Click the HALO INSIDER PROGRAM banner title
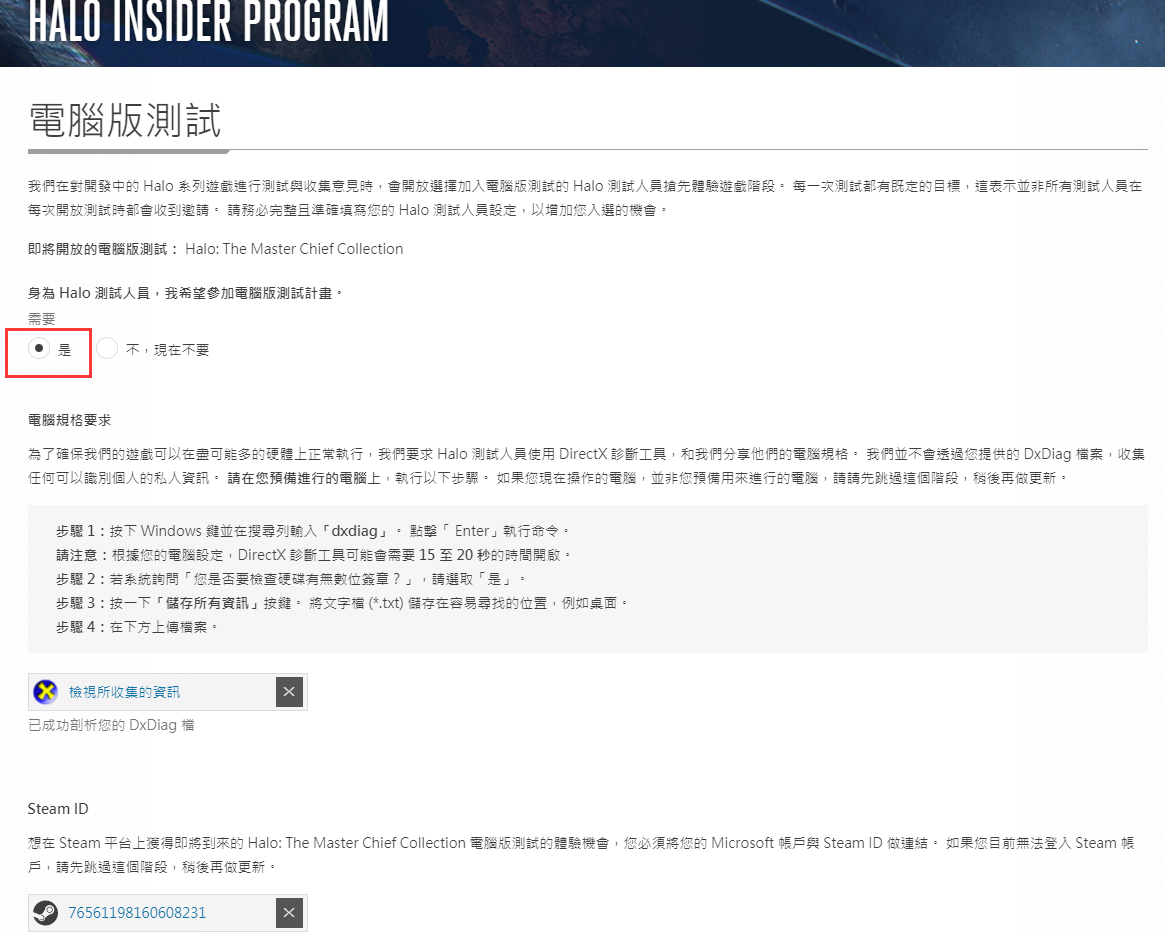Image resolution: width=1165 pixels, height=936 pixels. [209, 22]
